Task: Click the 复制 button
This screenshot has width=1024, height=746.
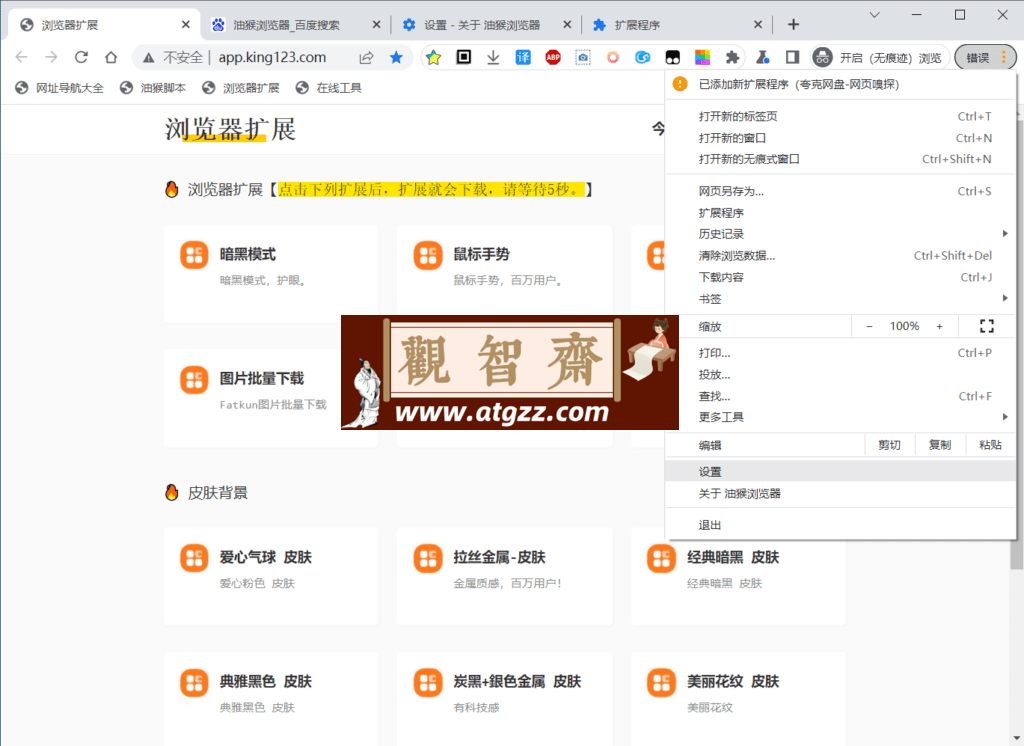Action: (x=940, y=445)
